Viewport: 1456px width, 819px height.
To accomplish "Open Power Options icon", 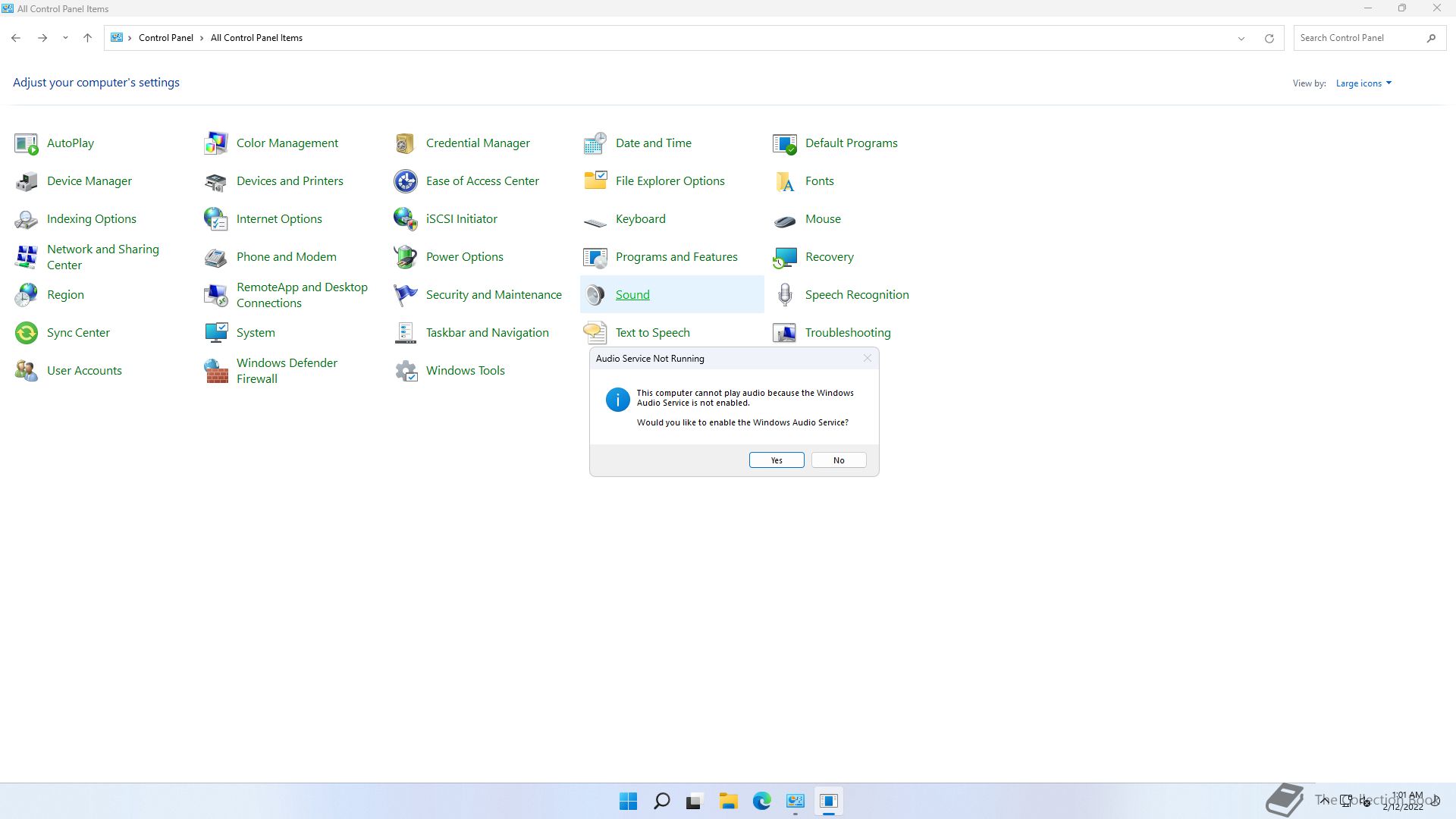I will point(405,257).
